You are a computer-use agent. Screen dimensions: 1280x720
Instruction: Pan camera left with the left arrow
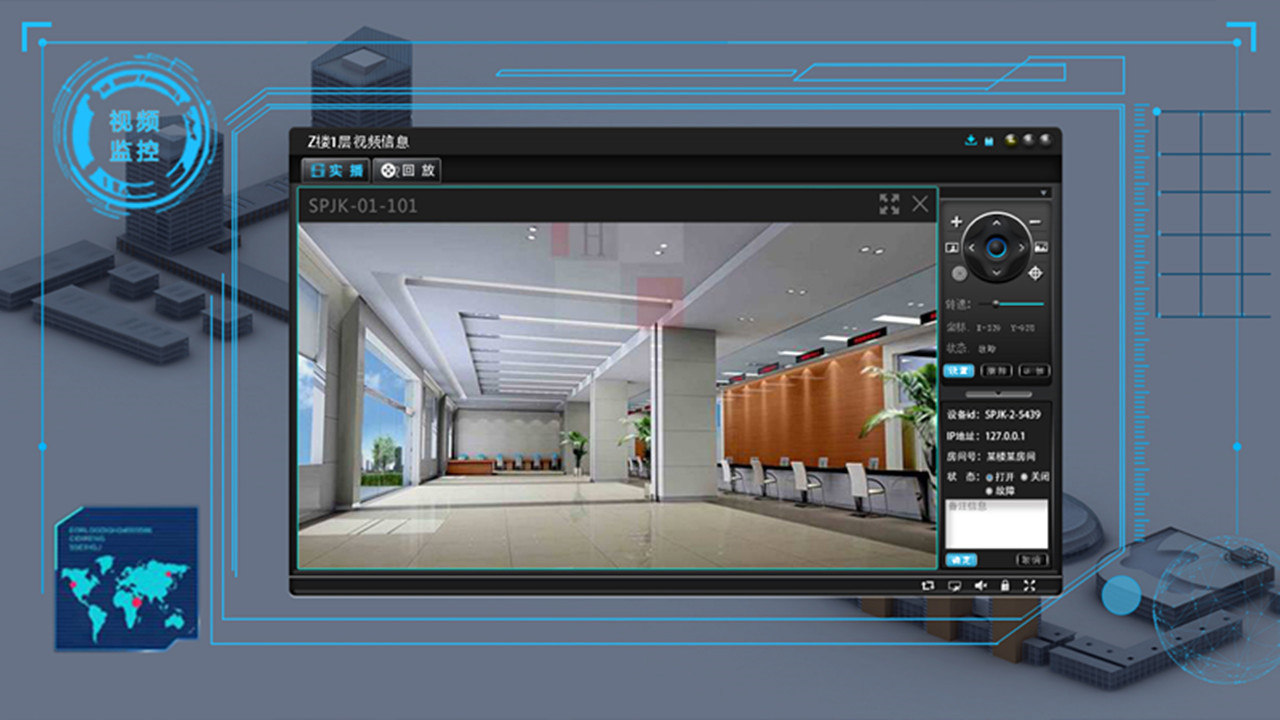click(971, 248)
